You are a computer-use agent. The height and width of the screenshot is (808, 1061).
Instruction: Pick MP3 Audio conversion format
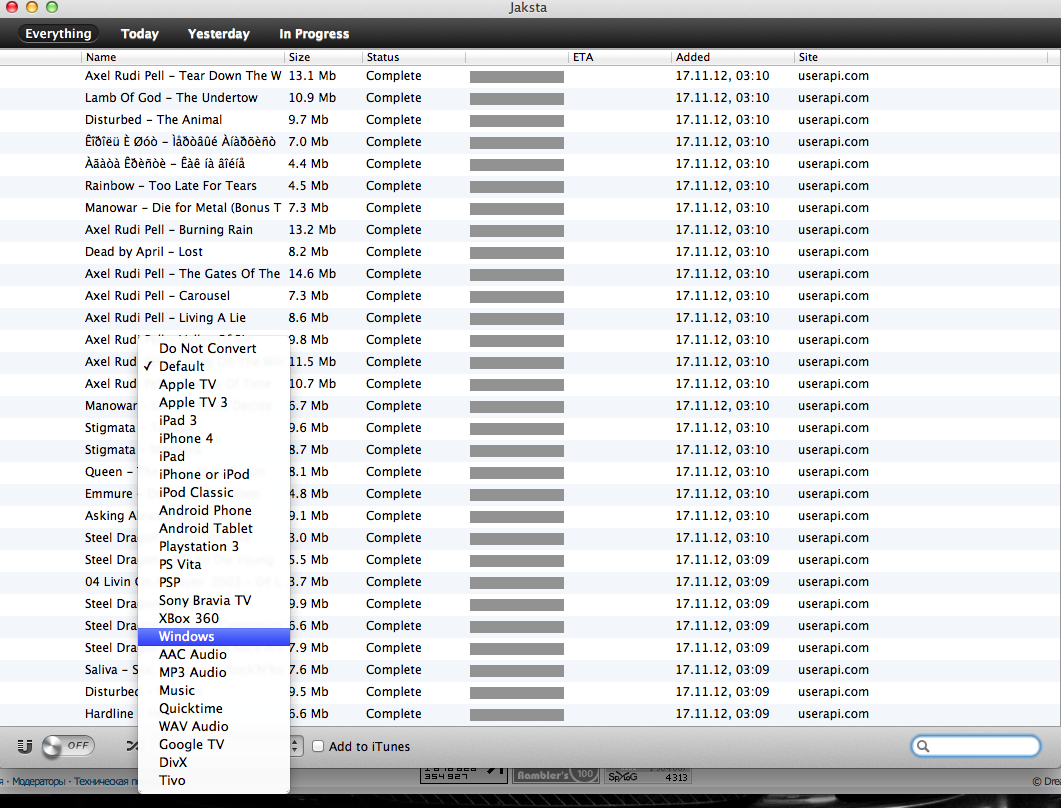[x=192, y=673]
